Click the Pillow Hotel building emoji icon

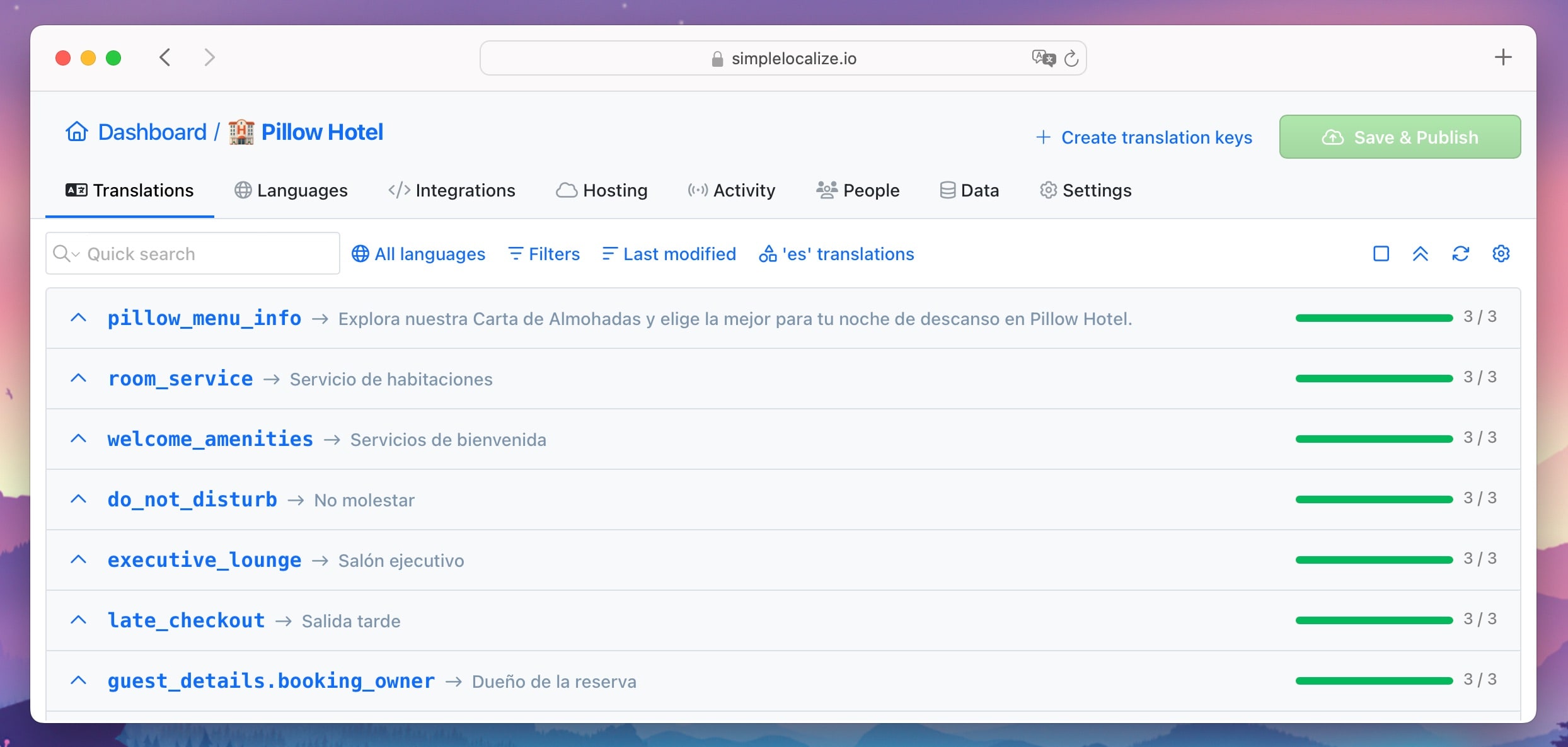click(x=241, y=132)
